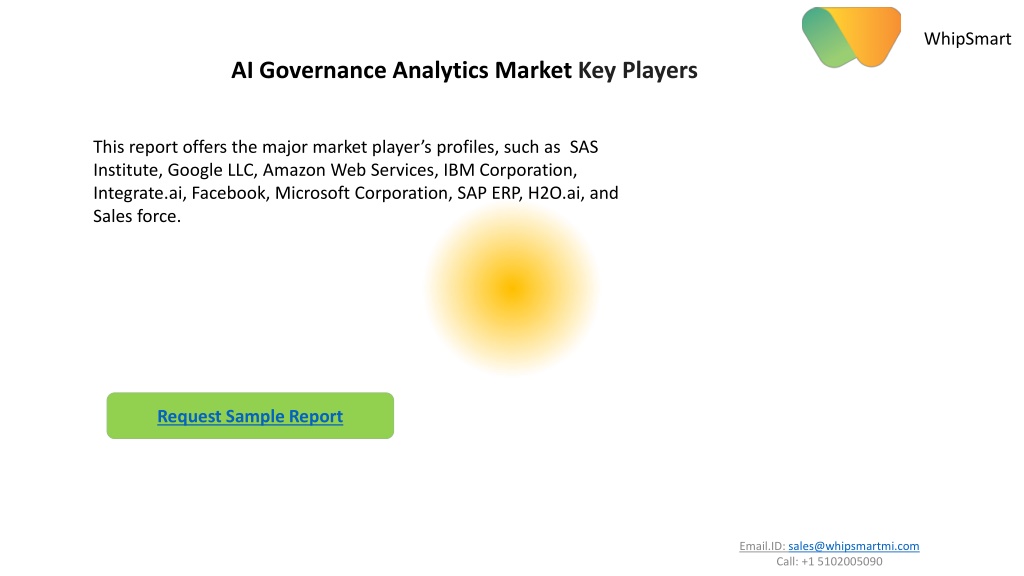Screen dimensions: 1024x576
Task: Click the WhipSmart green-orange logo icon
Action: 851,37
